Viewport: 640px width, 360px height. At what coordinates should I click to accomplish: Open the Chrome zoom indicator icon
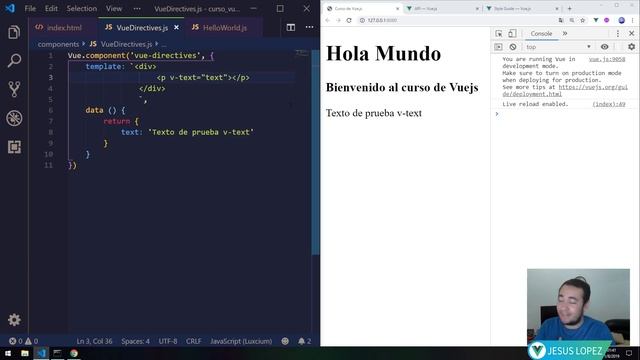572,20
